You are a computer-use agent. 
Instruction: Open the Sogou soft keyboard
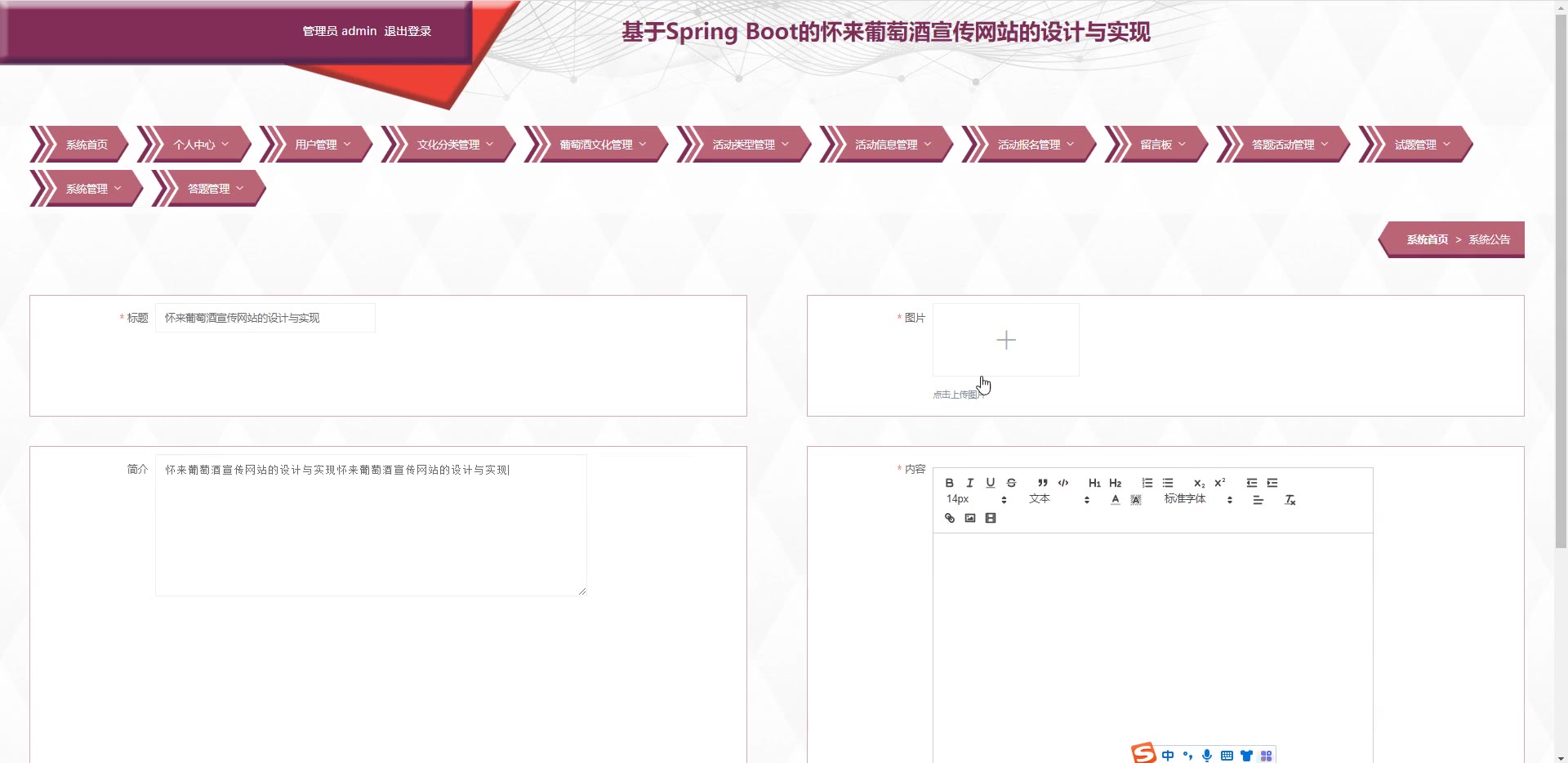click(1227, 756)
